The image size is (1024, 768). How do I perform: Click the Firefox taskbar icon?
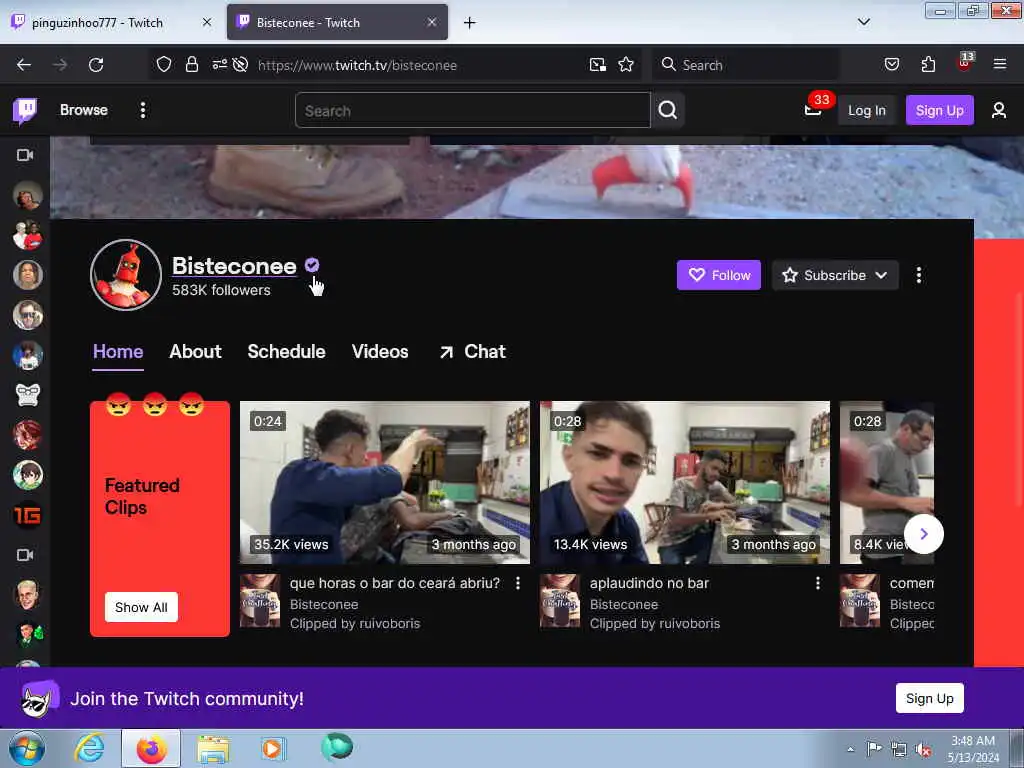coord(151,748)
